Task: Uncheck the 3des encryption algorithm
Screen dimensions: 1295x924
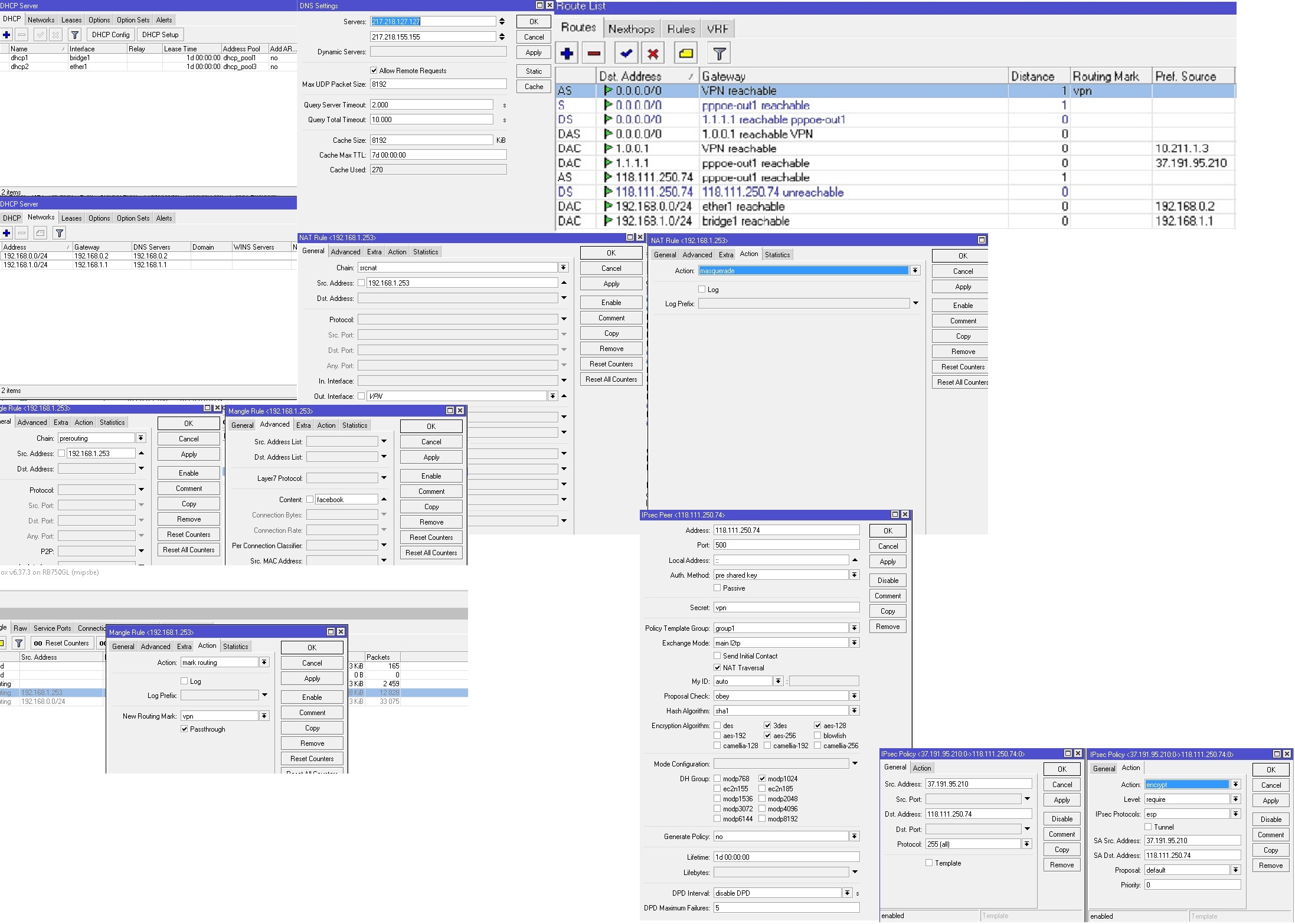Action: pos(767,726)
